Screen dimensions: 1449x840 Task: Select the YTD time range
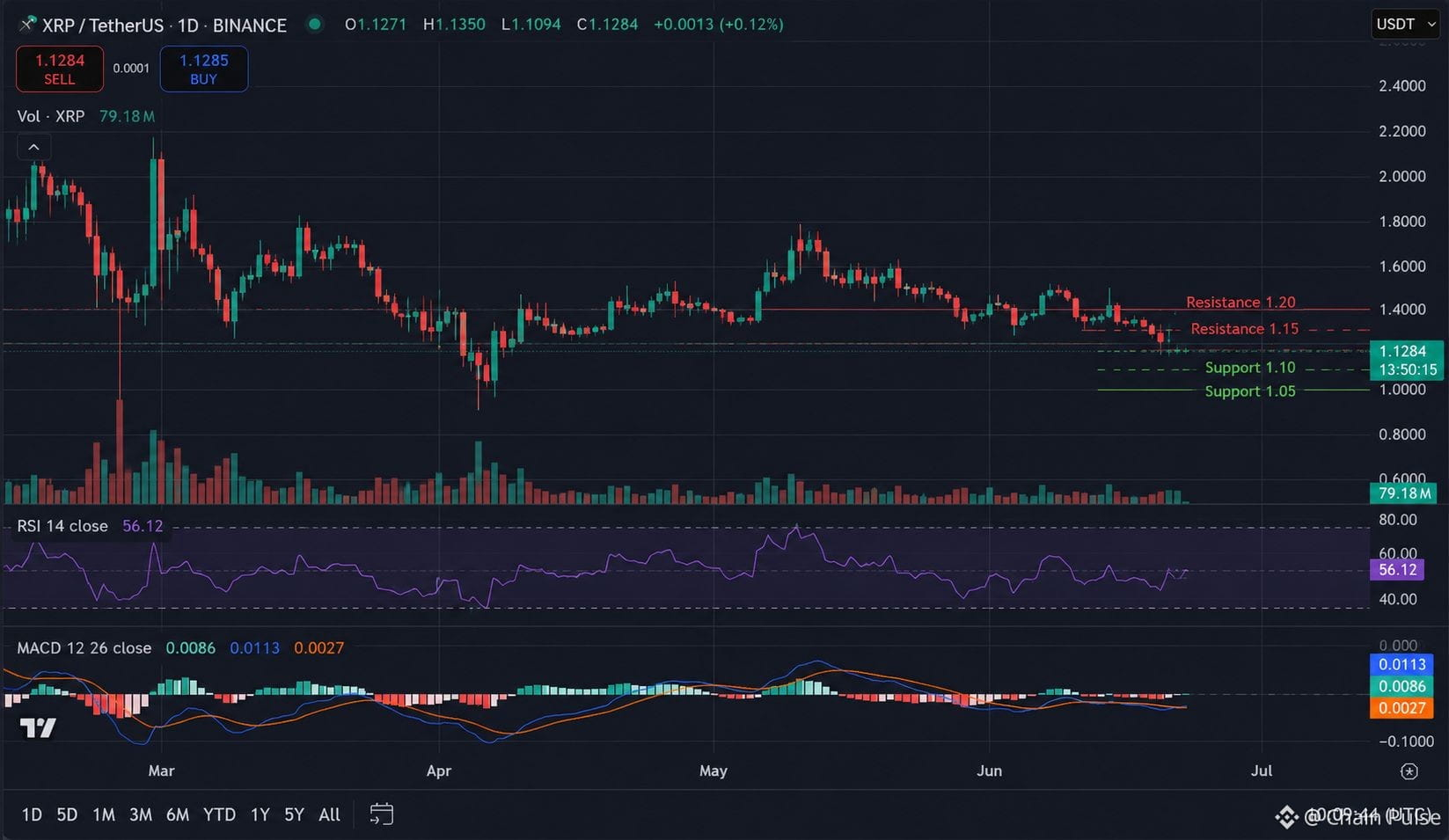point(219,814)
